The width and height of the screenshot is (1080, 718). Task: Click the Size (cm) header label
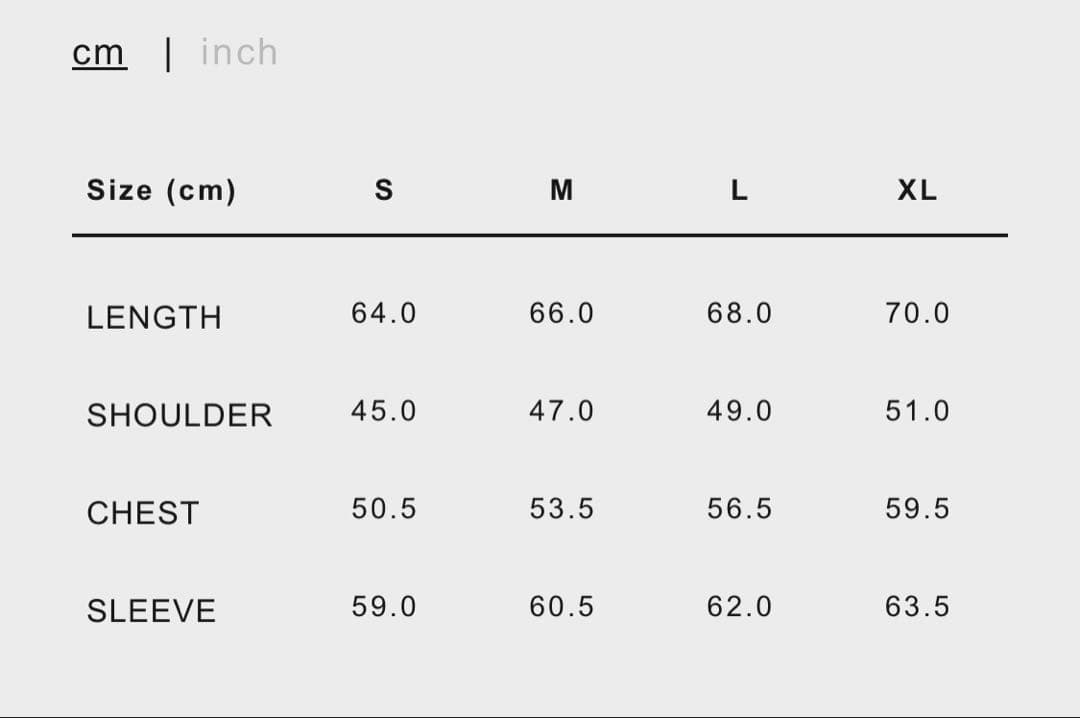(x=161, y=190)
